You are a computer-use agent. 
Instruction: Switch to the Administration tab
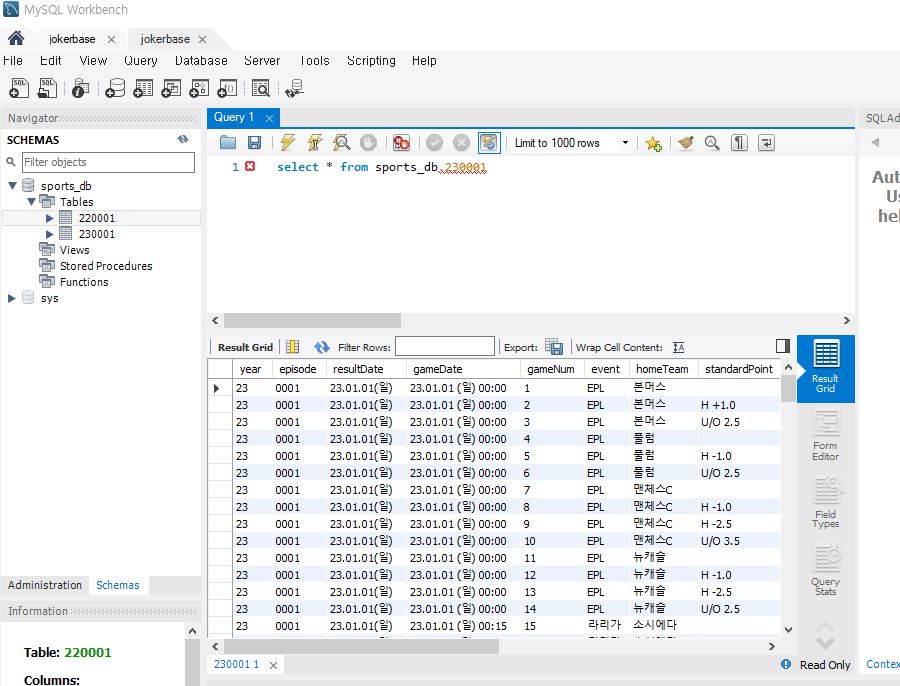(x=45, y=585)
